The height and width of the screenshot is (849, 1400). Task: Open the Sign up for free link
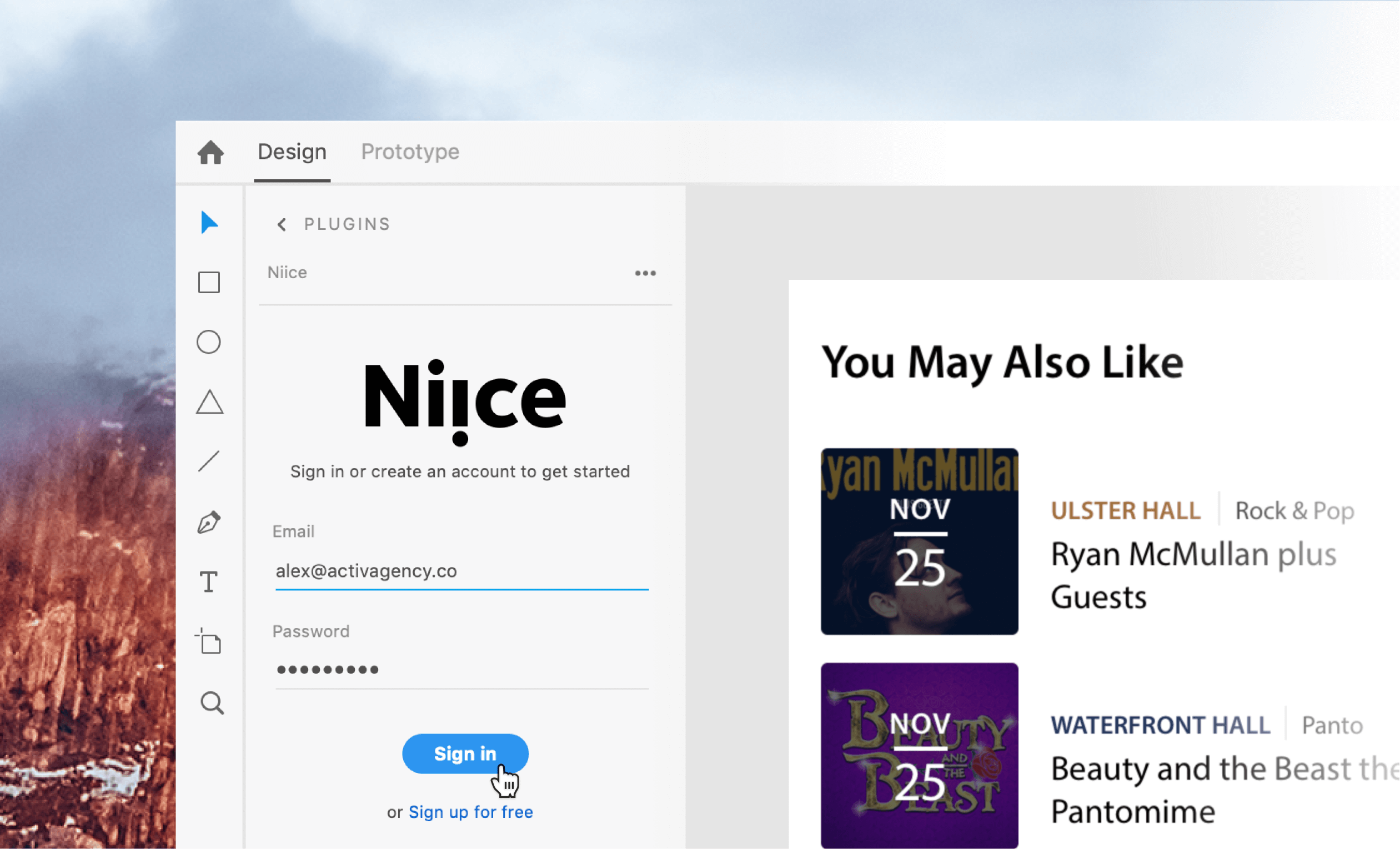coord(471,813)
